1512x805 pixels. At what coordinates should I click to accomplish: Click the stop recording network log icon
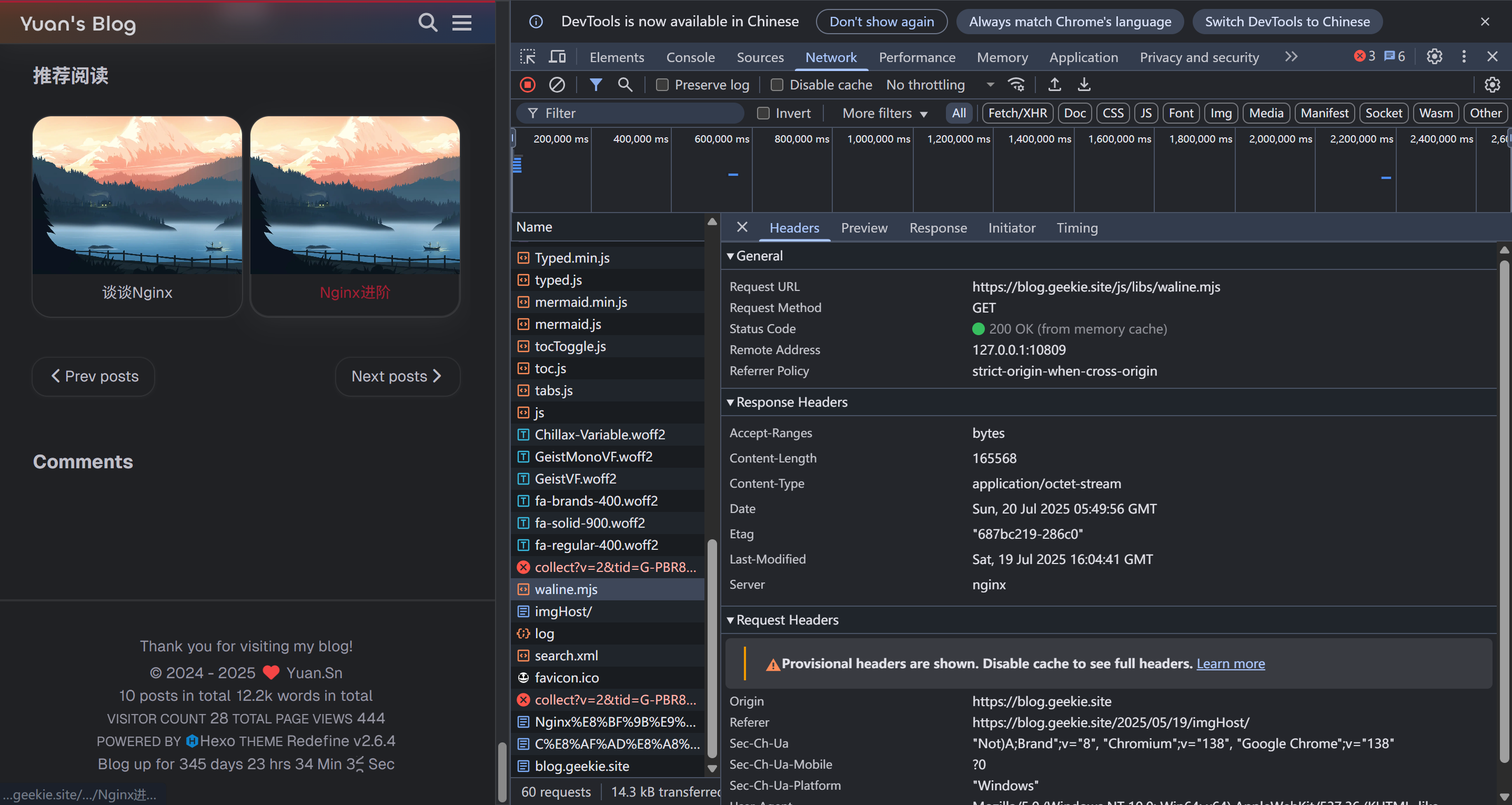point(527,85)
